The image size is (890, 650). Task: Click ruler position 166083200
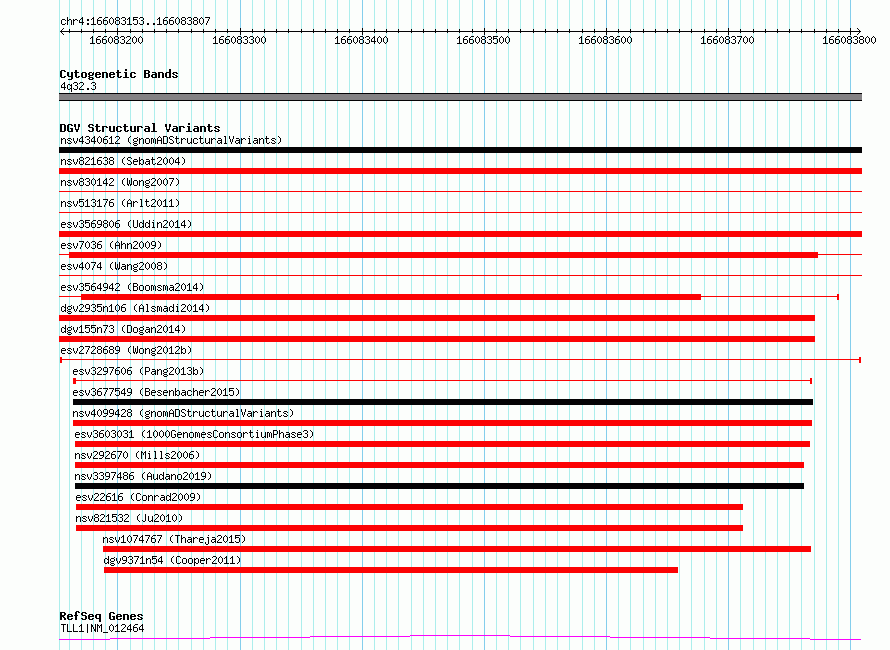[116, 40]
